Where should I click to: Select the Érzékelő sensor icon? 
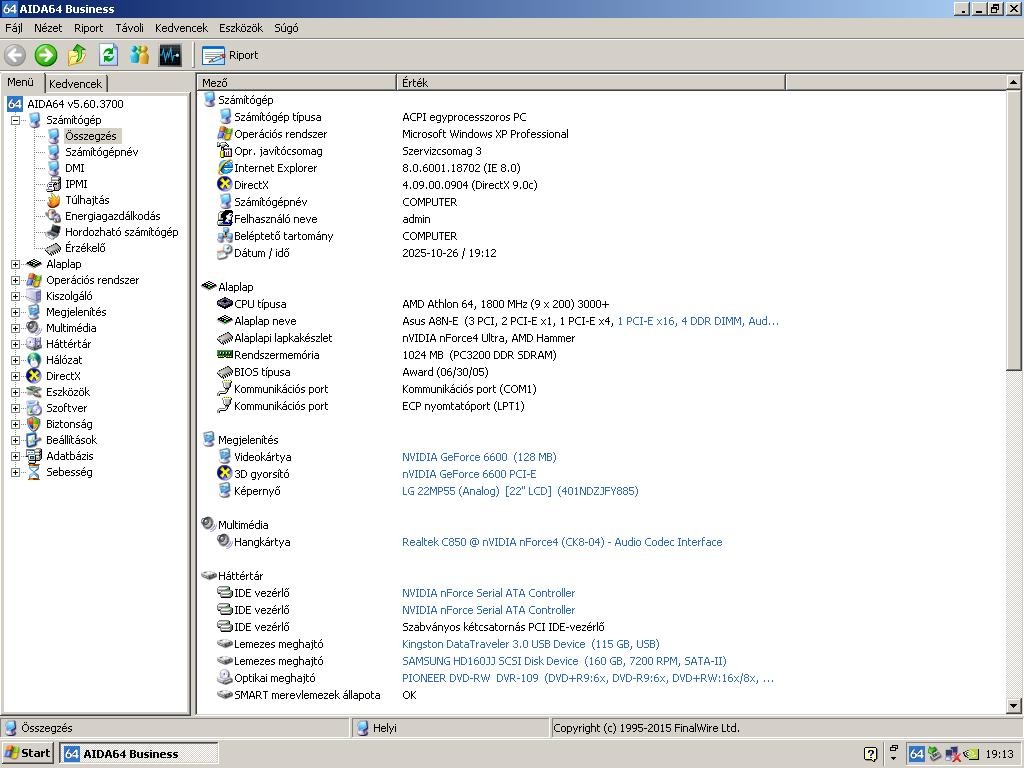coord(54,248)
